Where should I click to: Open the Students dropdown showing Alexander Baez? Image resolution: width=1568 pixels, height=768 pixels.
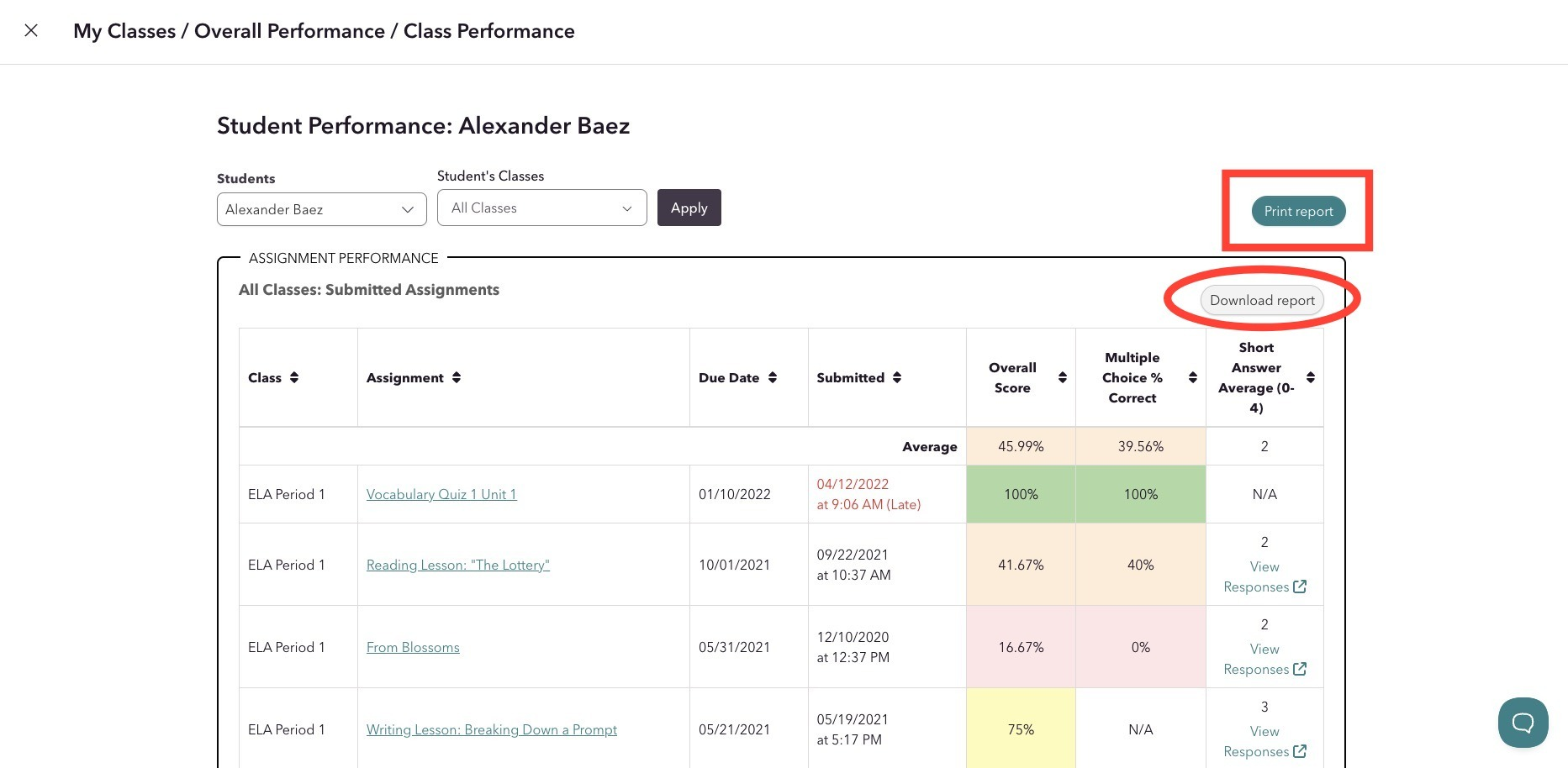(321, 209)
